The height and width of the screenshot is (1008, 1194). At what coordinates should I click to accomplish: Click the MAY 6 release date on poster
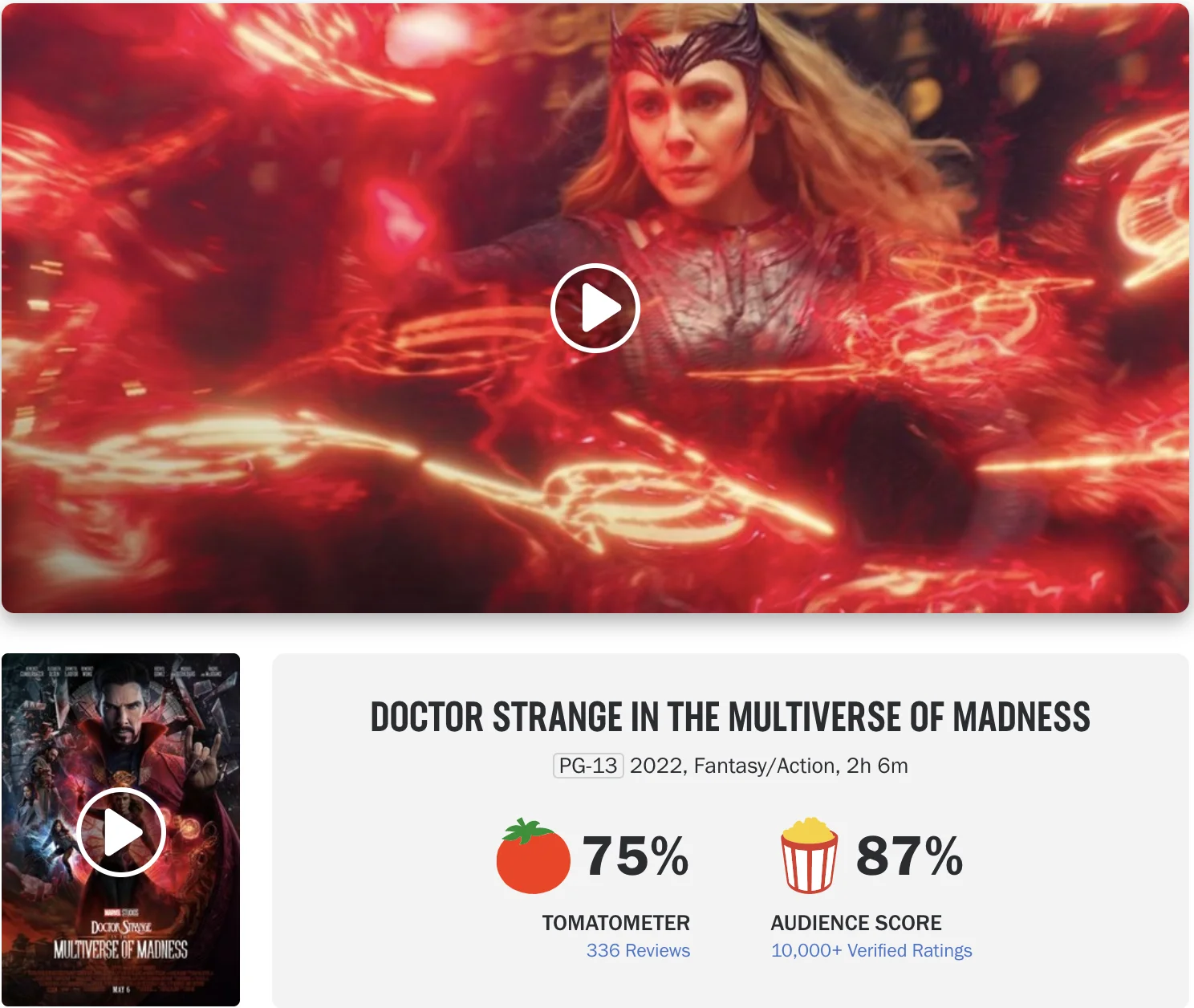(120, 990)
